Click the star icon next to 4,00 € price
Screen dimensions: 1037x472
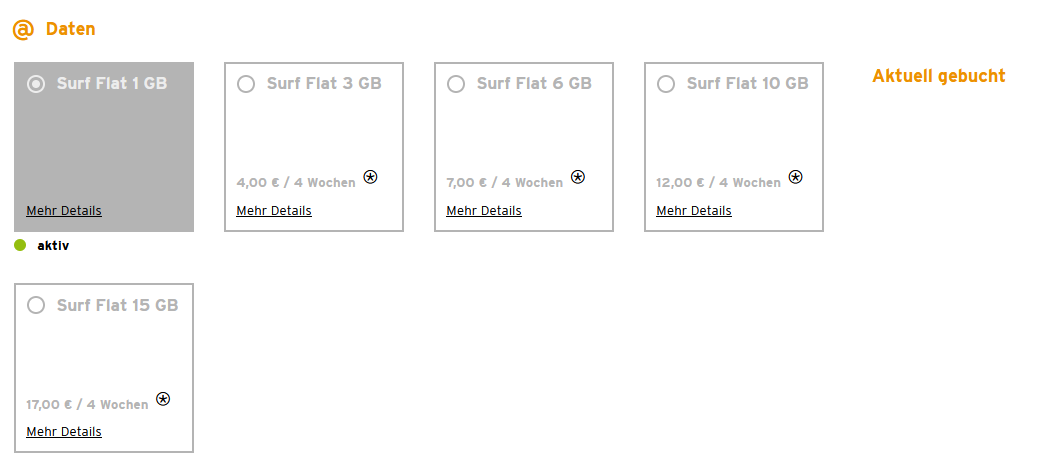(370, 177)
